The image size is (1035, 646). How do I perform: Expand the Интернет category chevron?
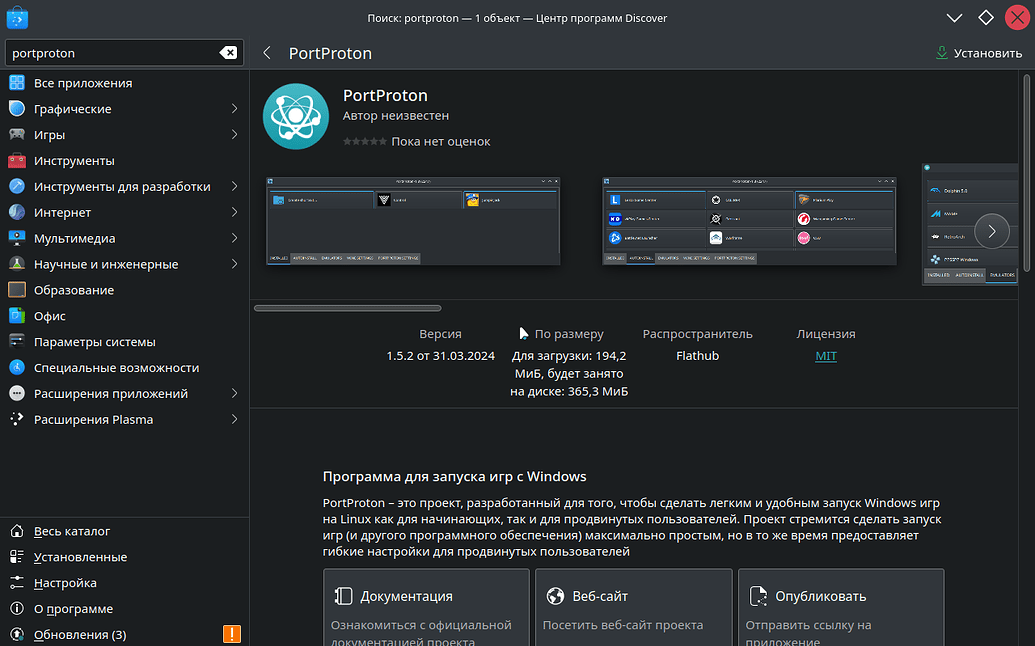click(x=234, y=212)
